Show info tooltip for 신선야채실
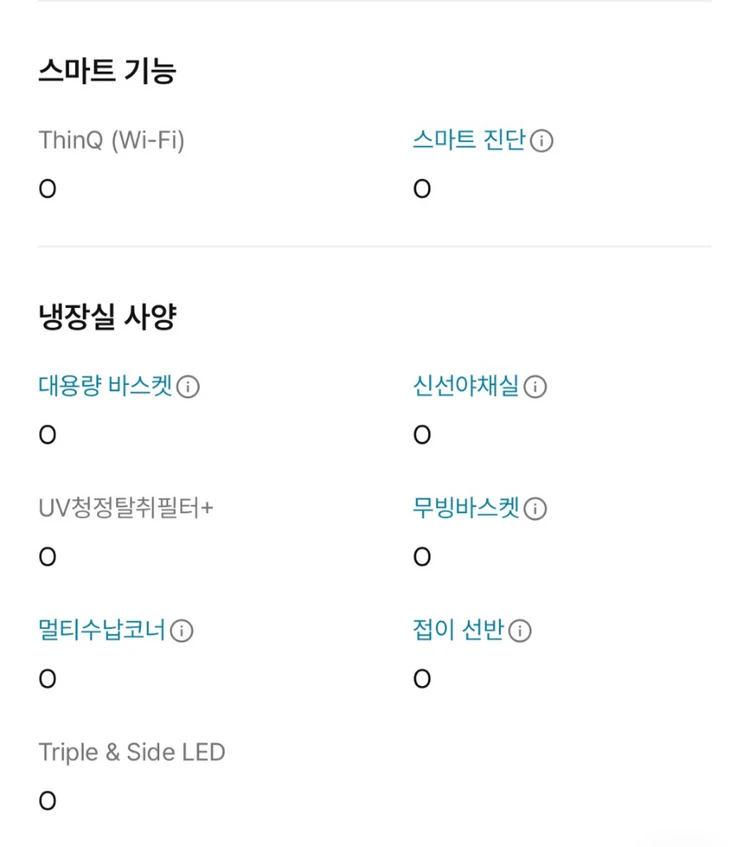Image resolution: width=750 pixels, height=847 pixels. click(x=535, y=387)
